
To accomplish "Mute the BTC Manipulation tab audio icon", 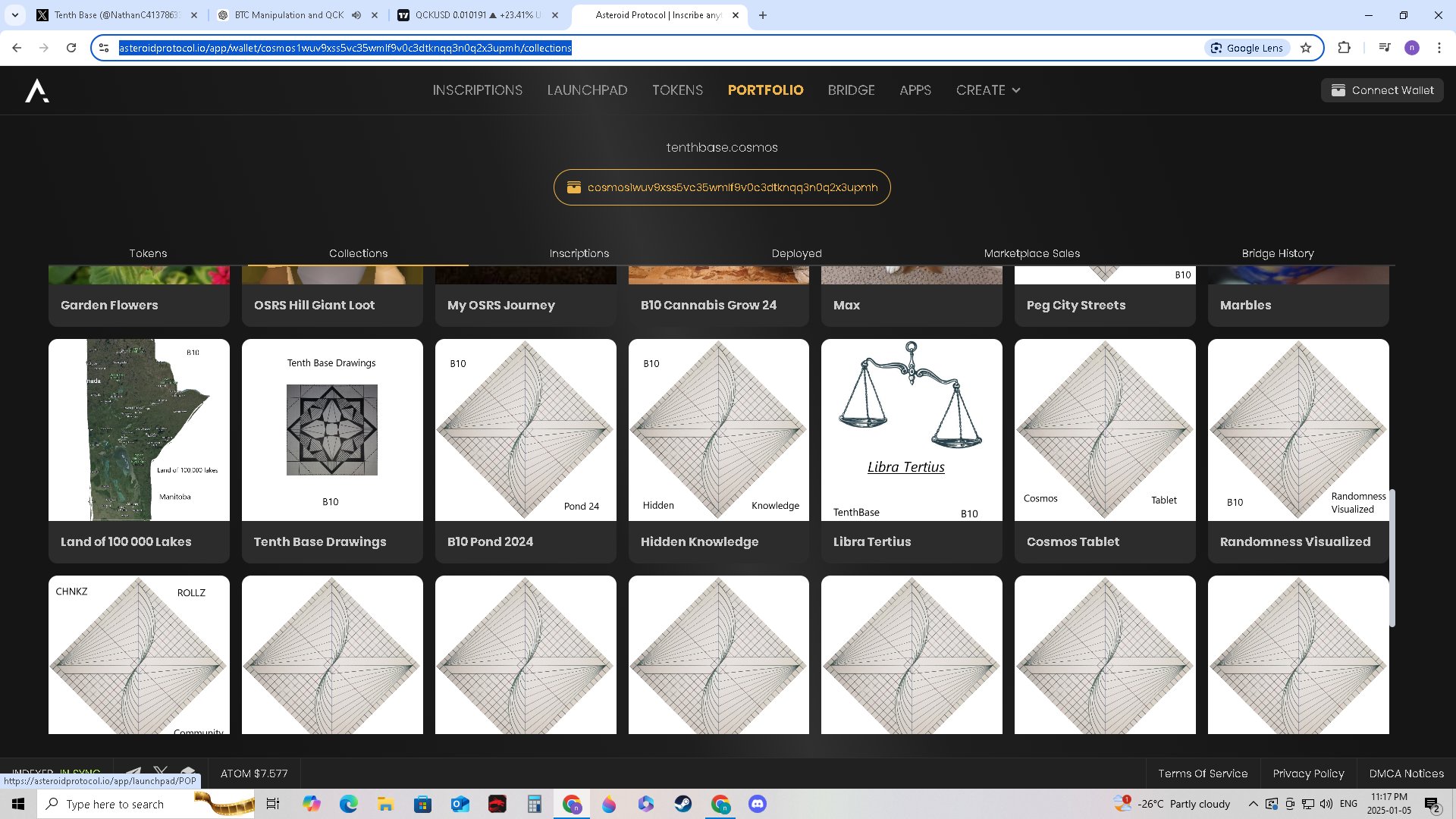I will tap(356, 15).
